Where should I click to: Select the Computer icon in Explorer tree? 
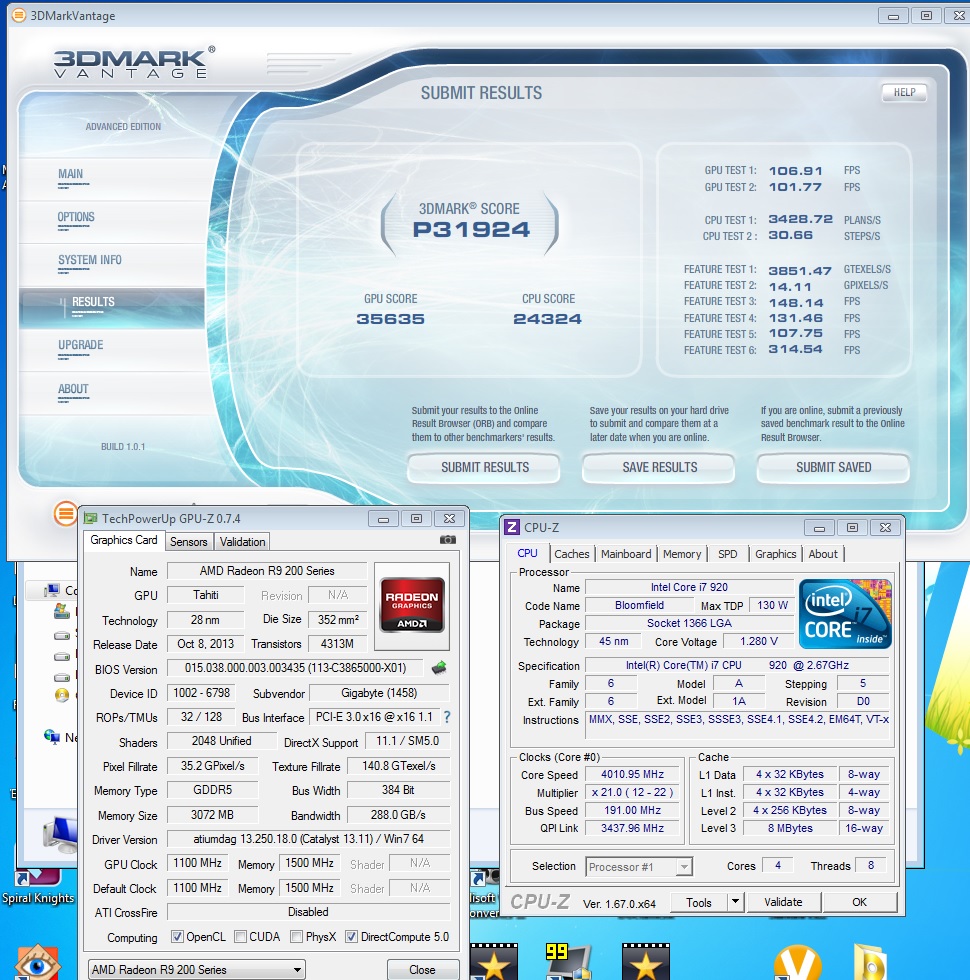(52, 590)
